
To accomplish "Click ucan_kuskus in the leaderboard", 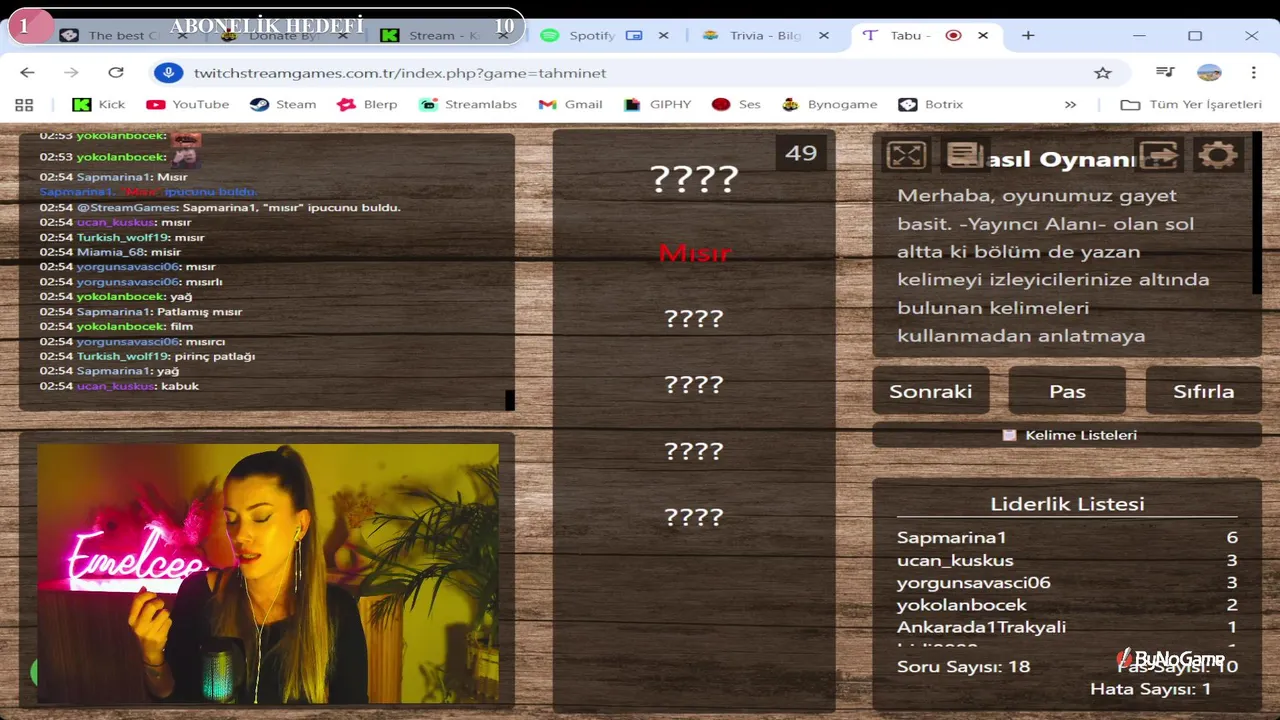I will [955, 560].
